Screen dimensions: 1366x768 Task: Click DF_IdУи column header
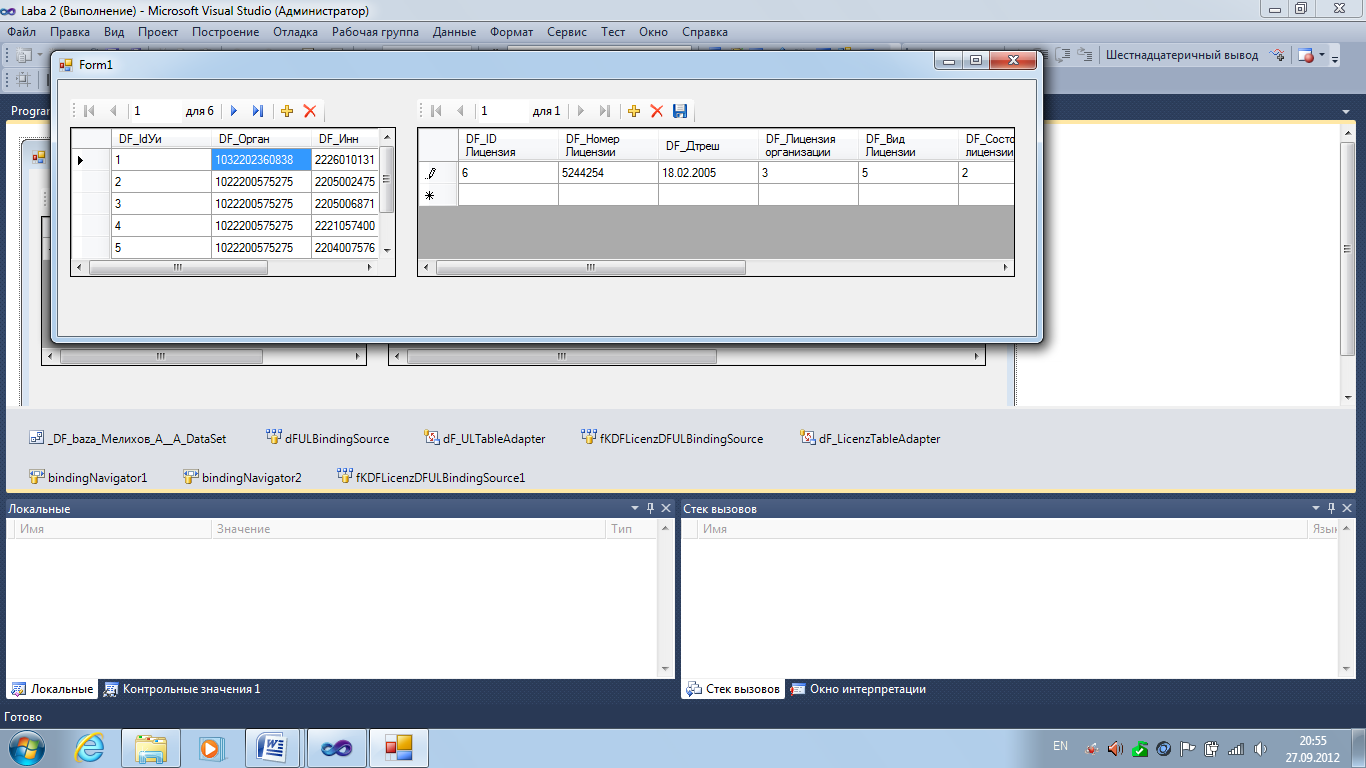pos(161,139)
